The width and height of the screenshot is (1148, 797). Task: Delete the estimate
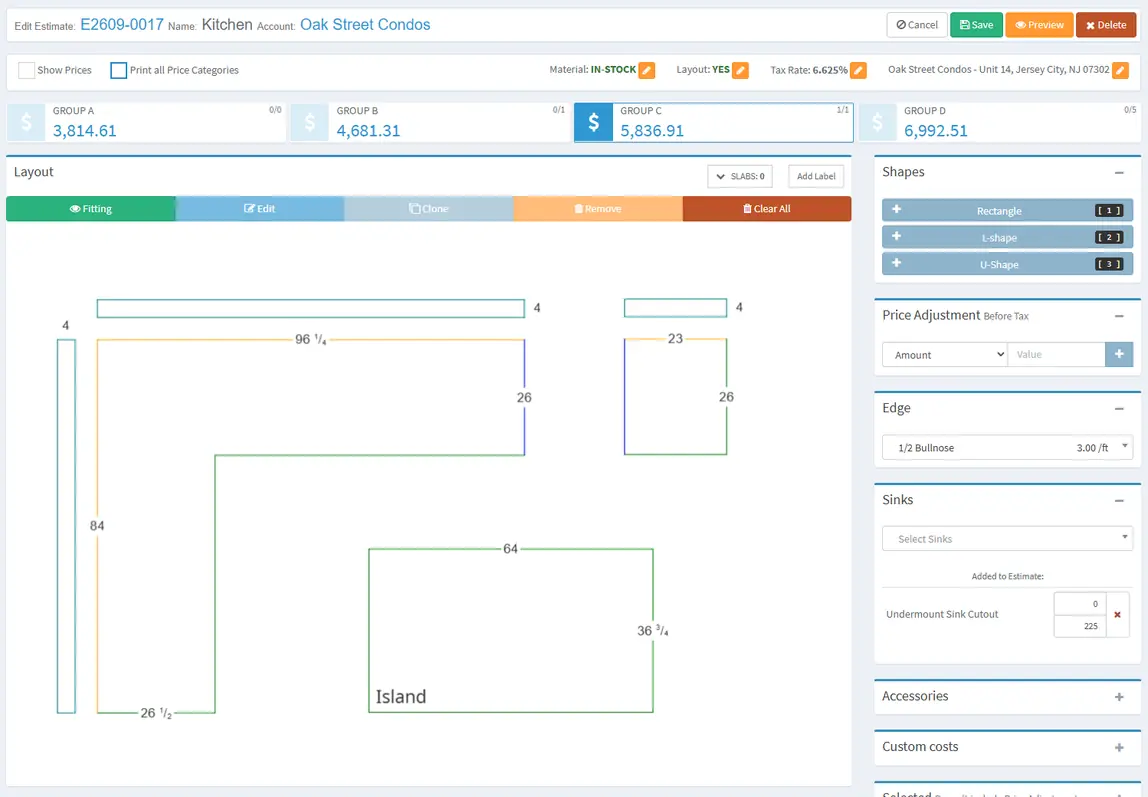pyautogui.click(x=1106, y=25)
